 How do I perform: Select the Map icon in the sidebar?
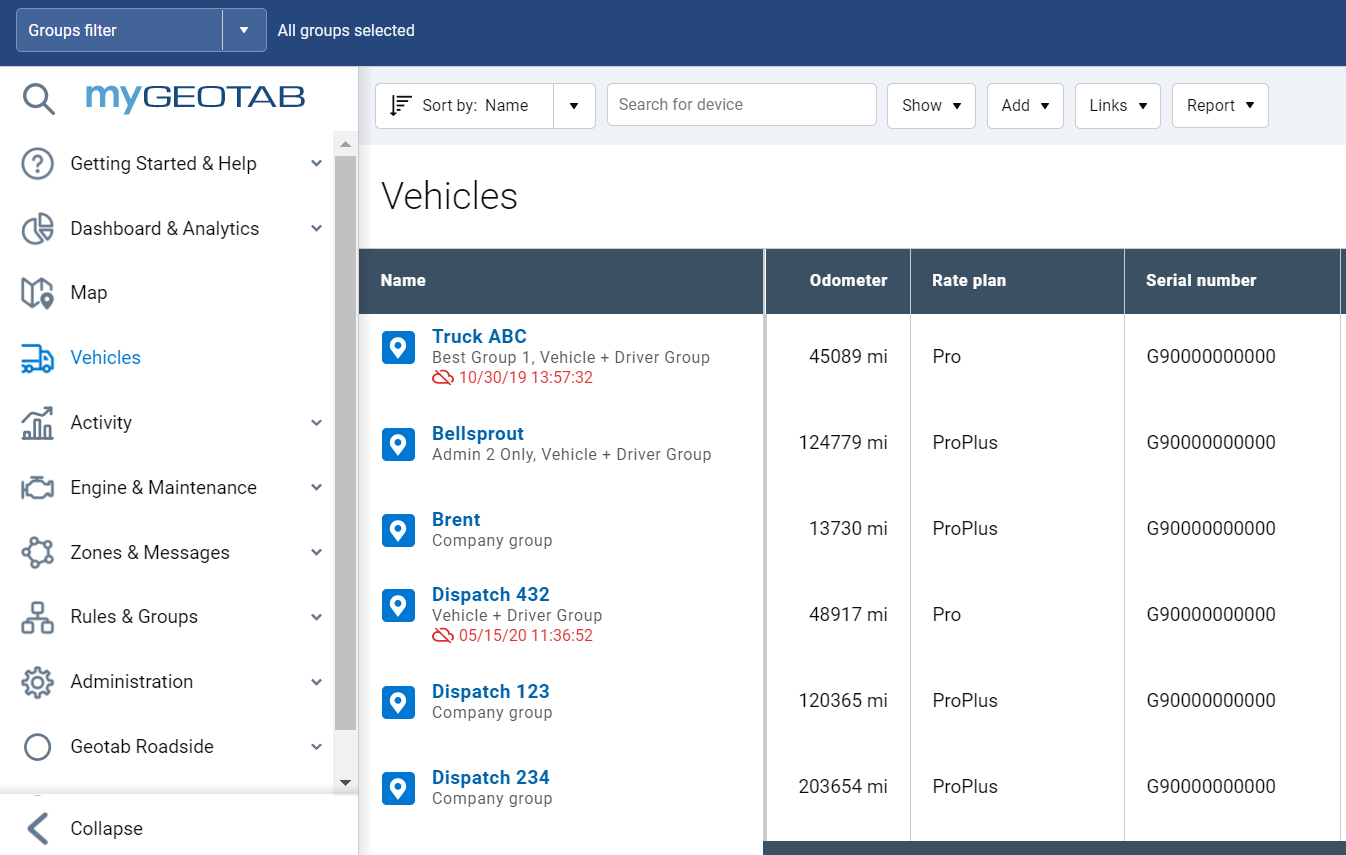click(x=37, y=292)
